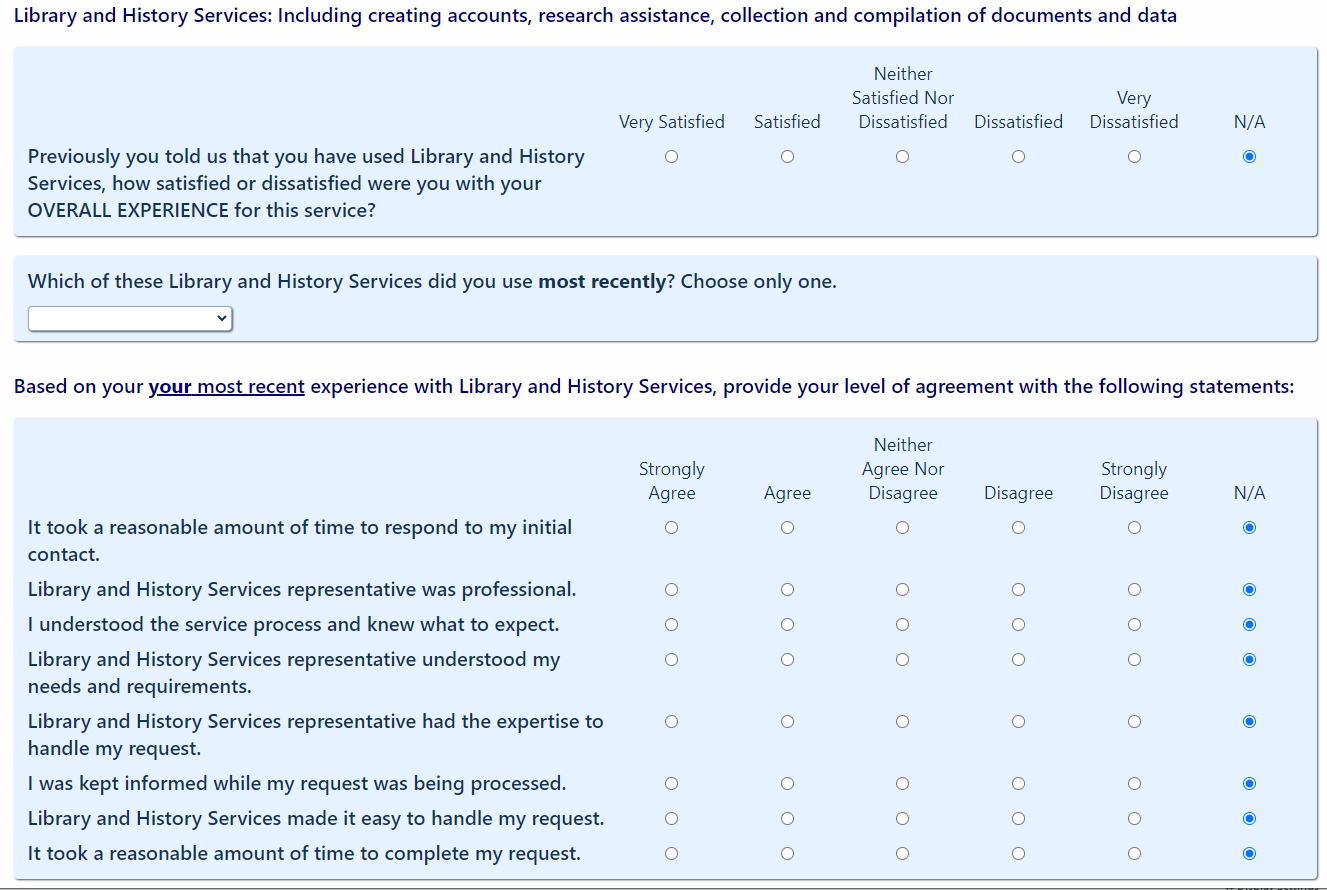Mark Strongly Disagree for kept informed during processing

tap(1134, 784)
